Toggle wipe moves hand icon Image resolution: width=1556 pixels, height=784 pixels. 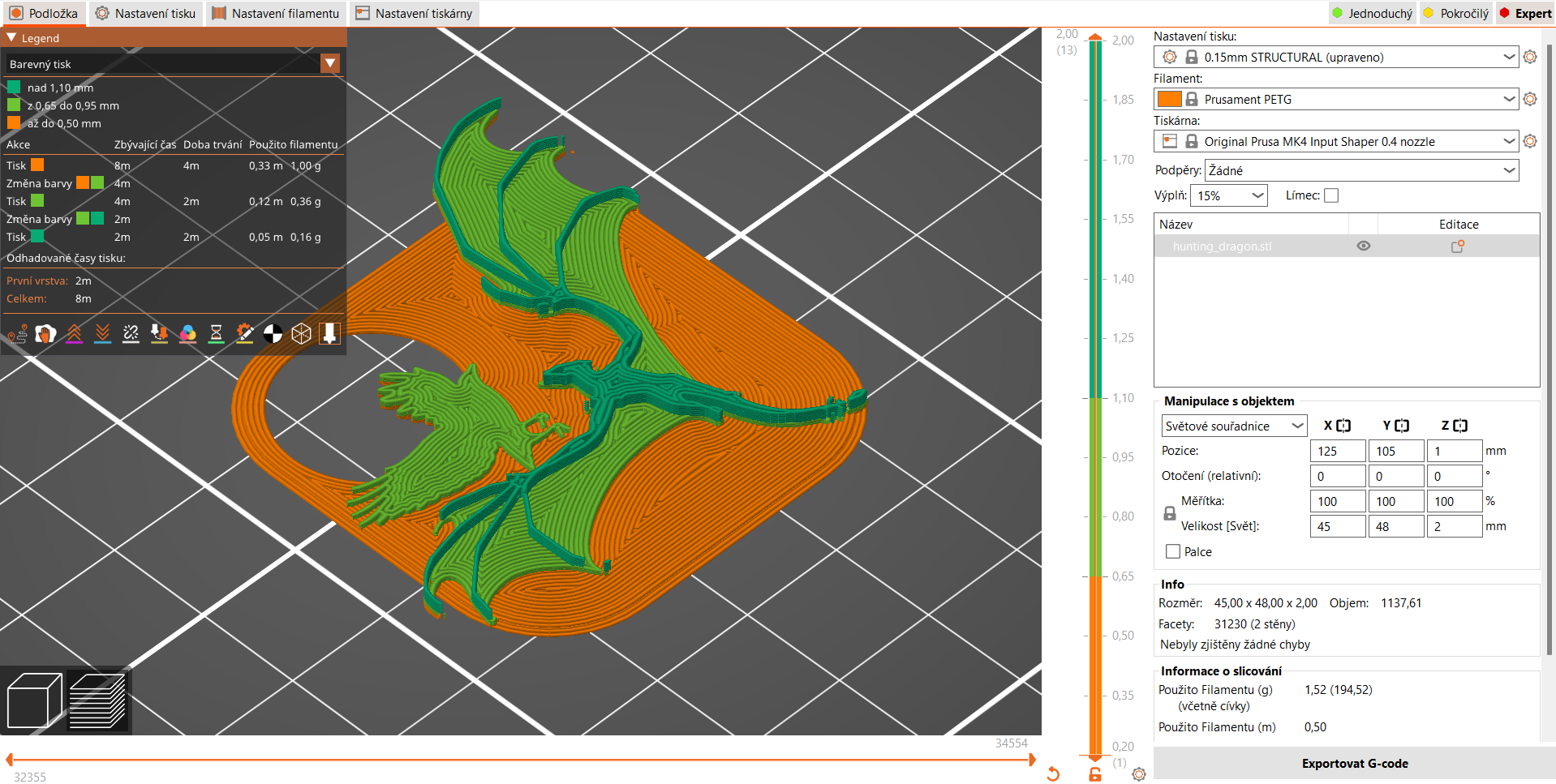coord(45,333)
